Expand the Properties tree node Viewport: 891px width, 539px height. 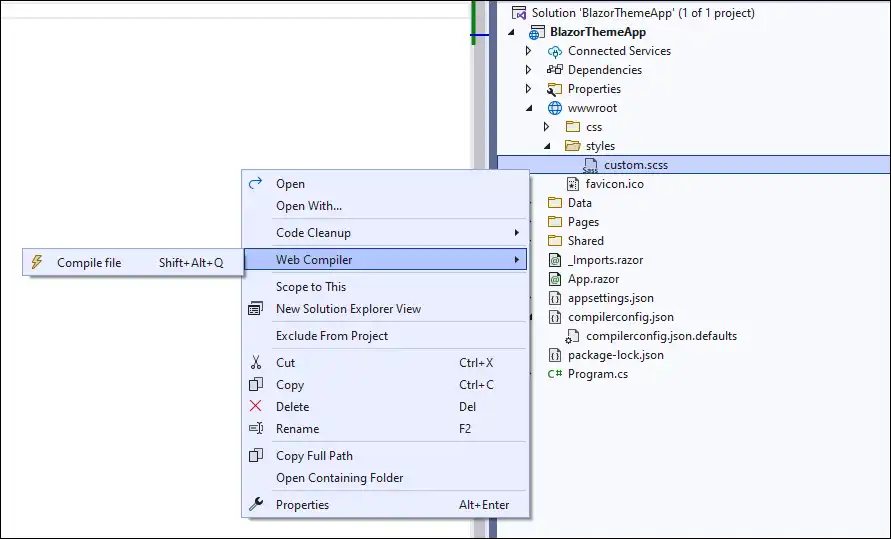tap(528, 89)
